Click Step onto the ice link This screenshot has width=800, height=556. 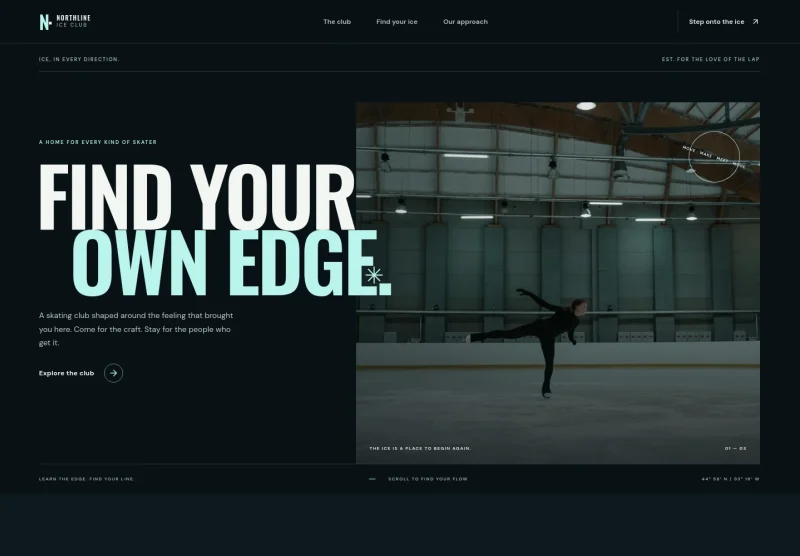[723, 22]
